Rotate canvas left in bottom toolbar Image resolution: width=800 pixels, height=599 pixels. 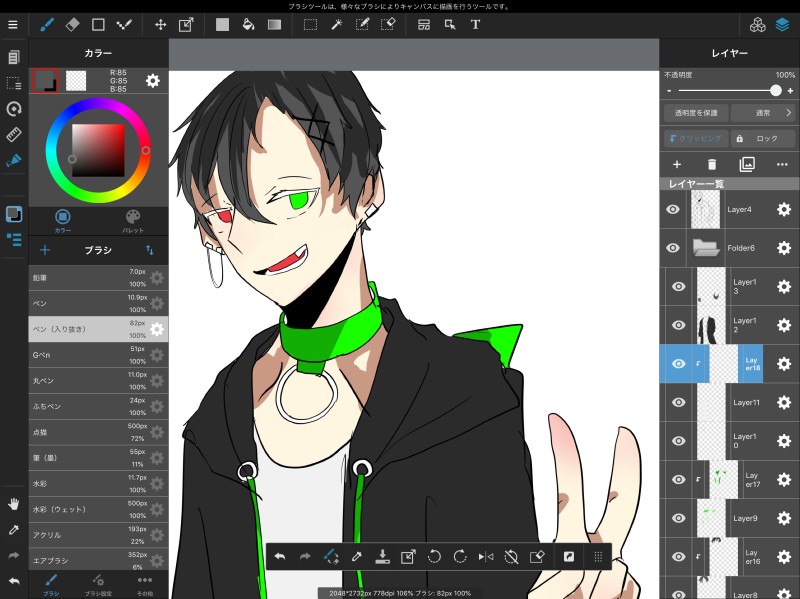coord(434,556)
